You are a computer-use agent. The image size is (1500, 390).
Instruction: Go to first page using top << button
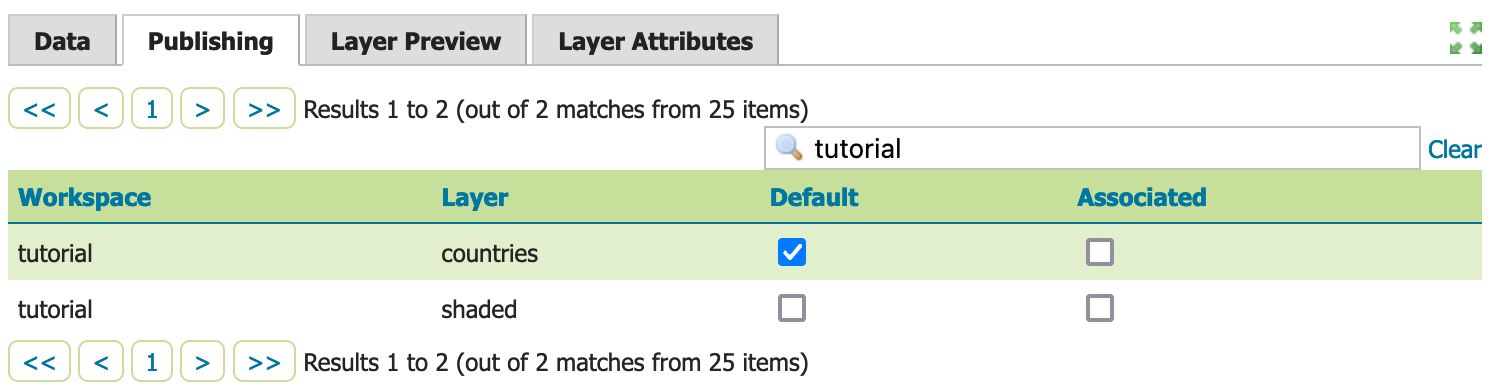click(39, 109)
